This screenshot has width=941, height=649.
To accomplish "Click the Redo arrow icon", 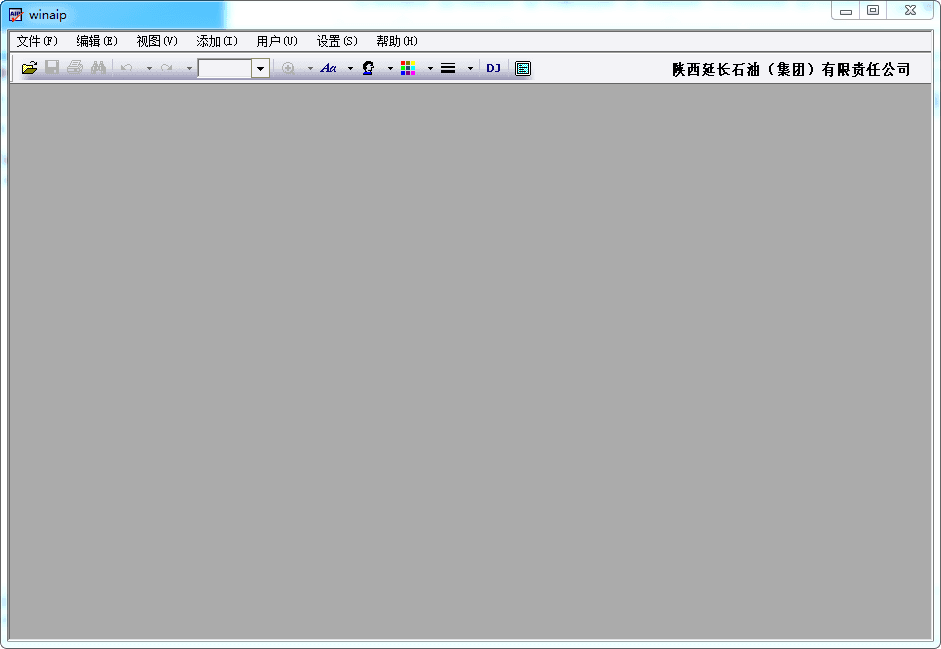I will (167, 68).
